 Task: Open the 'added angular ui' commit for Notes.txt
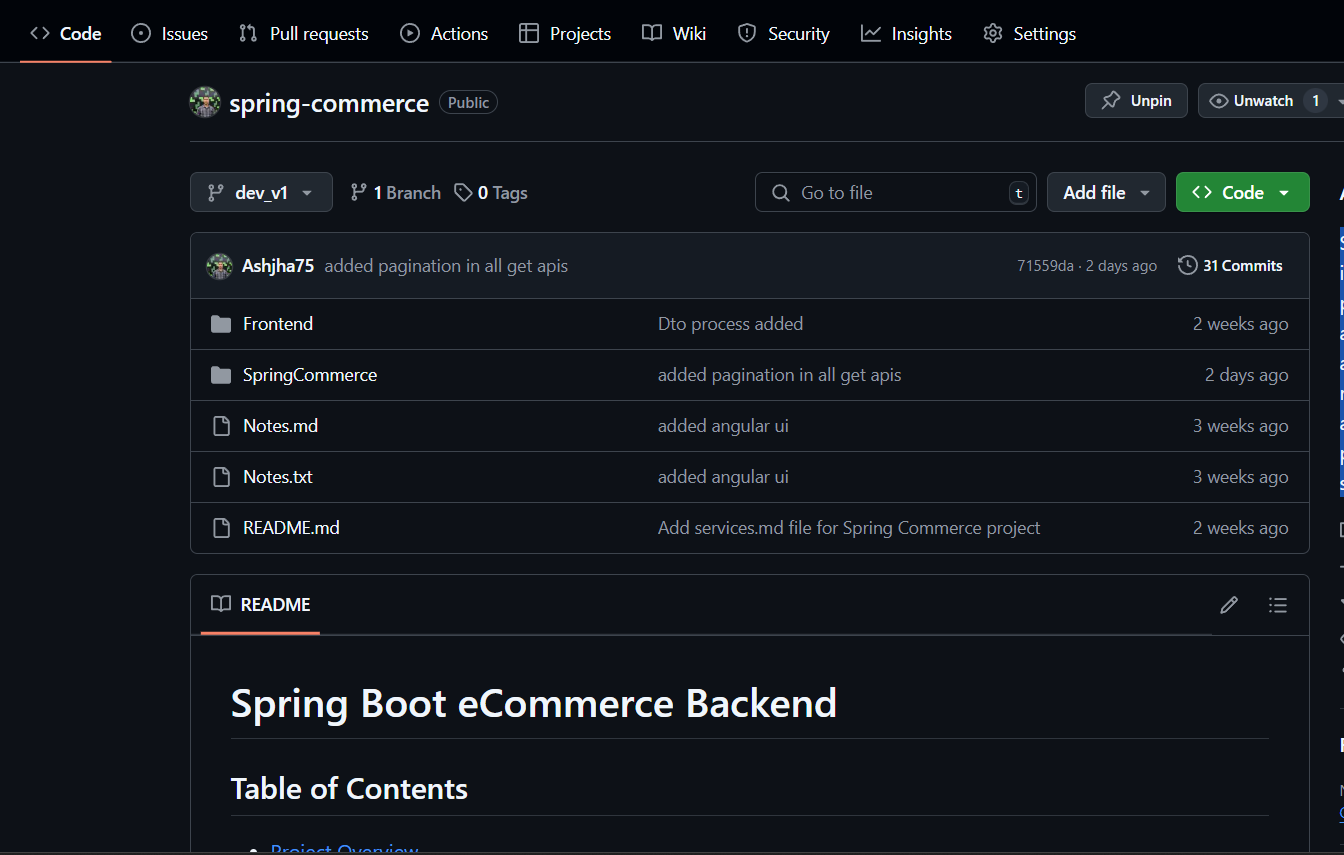pos(723,477)
